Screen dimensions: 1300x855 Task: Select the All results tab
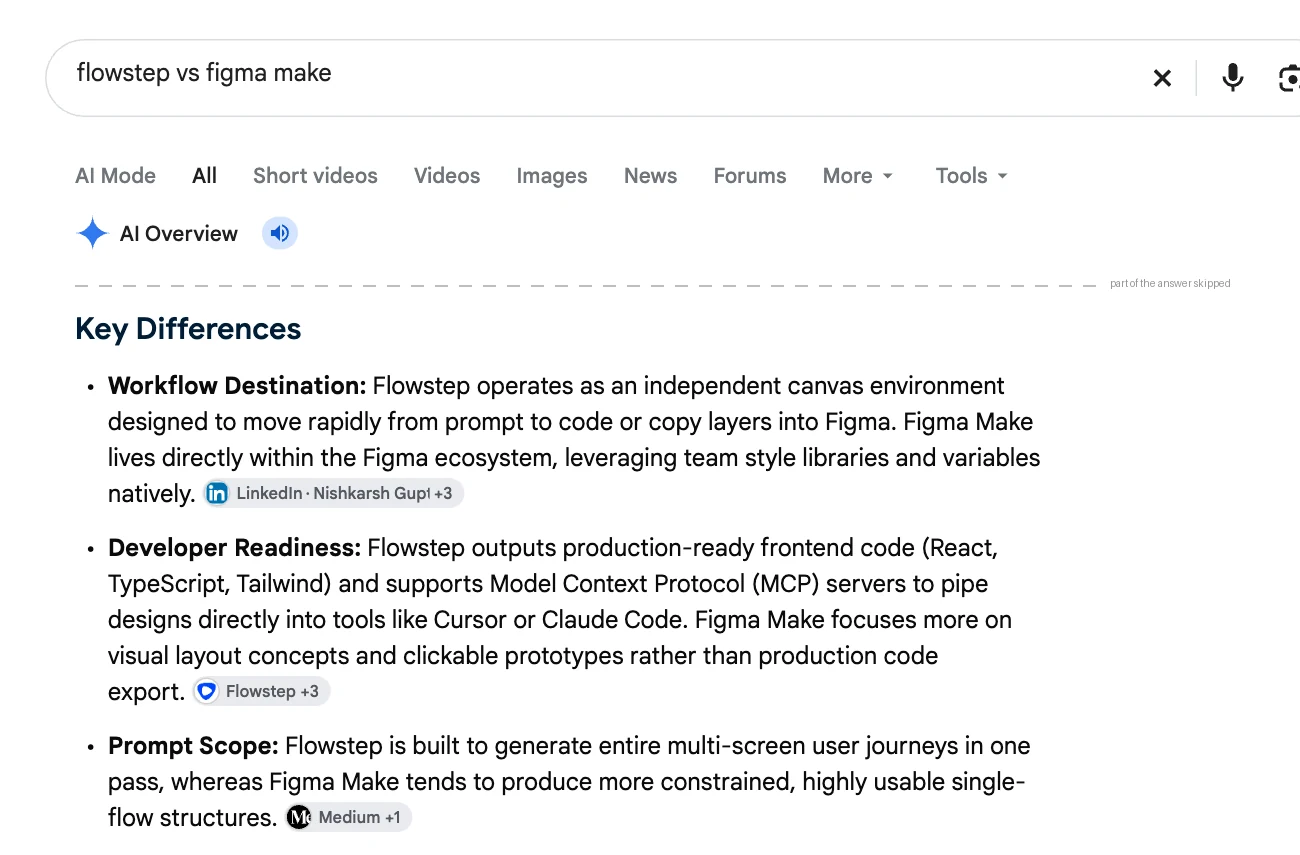pos(204,176)
